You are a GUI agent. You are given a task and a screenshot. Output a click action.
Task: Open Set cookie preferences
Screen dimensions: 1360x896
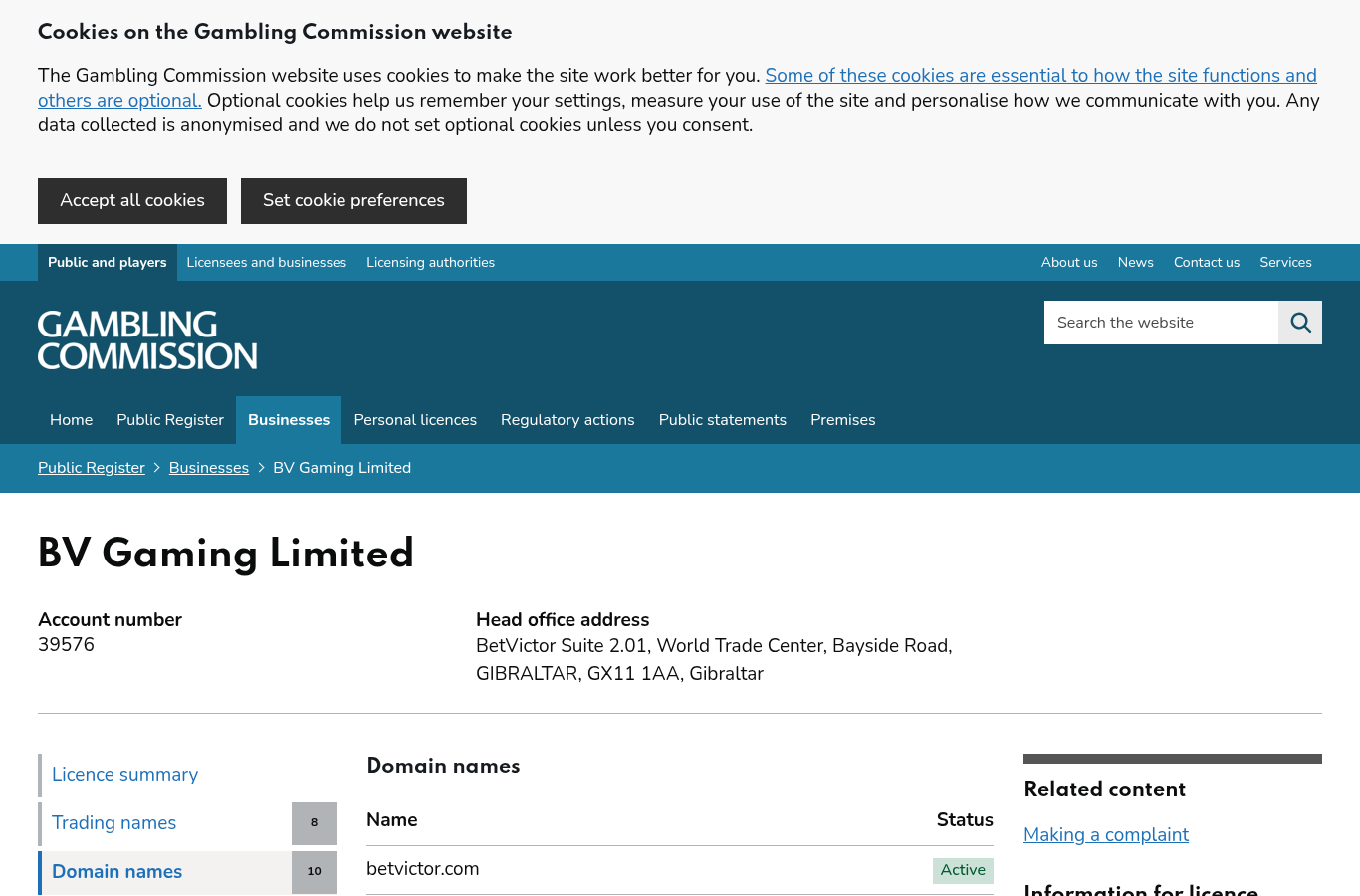[353, 201]
